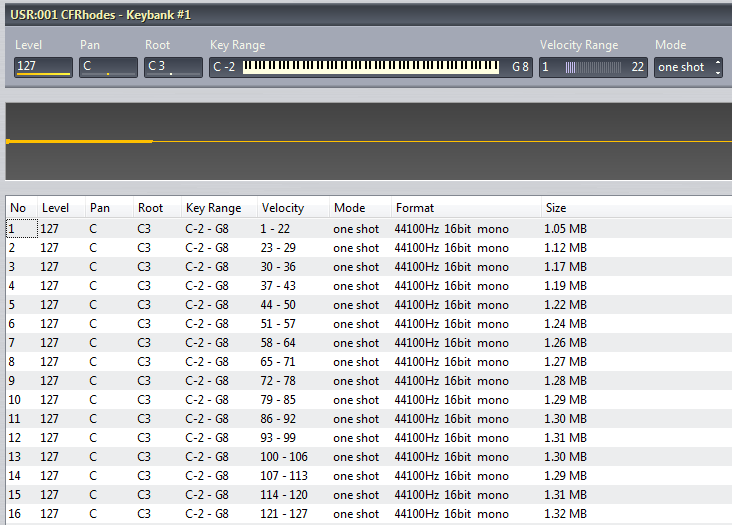Click the Velocity Range lower value 1
The image size is (732, 525).
pyautogui.click(x=546, y=67)
